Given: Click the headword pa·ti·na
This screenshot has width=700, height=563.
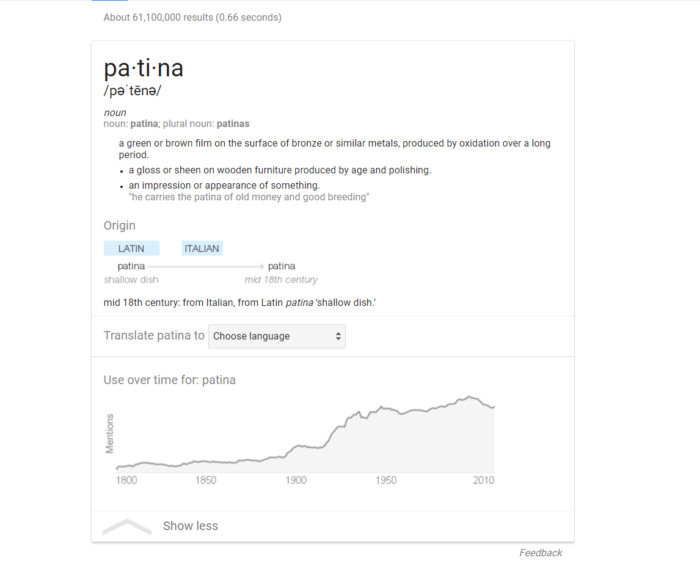Looking at the screenshot, I should tap(143, 69).
